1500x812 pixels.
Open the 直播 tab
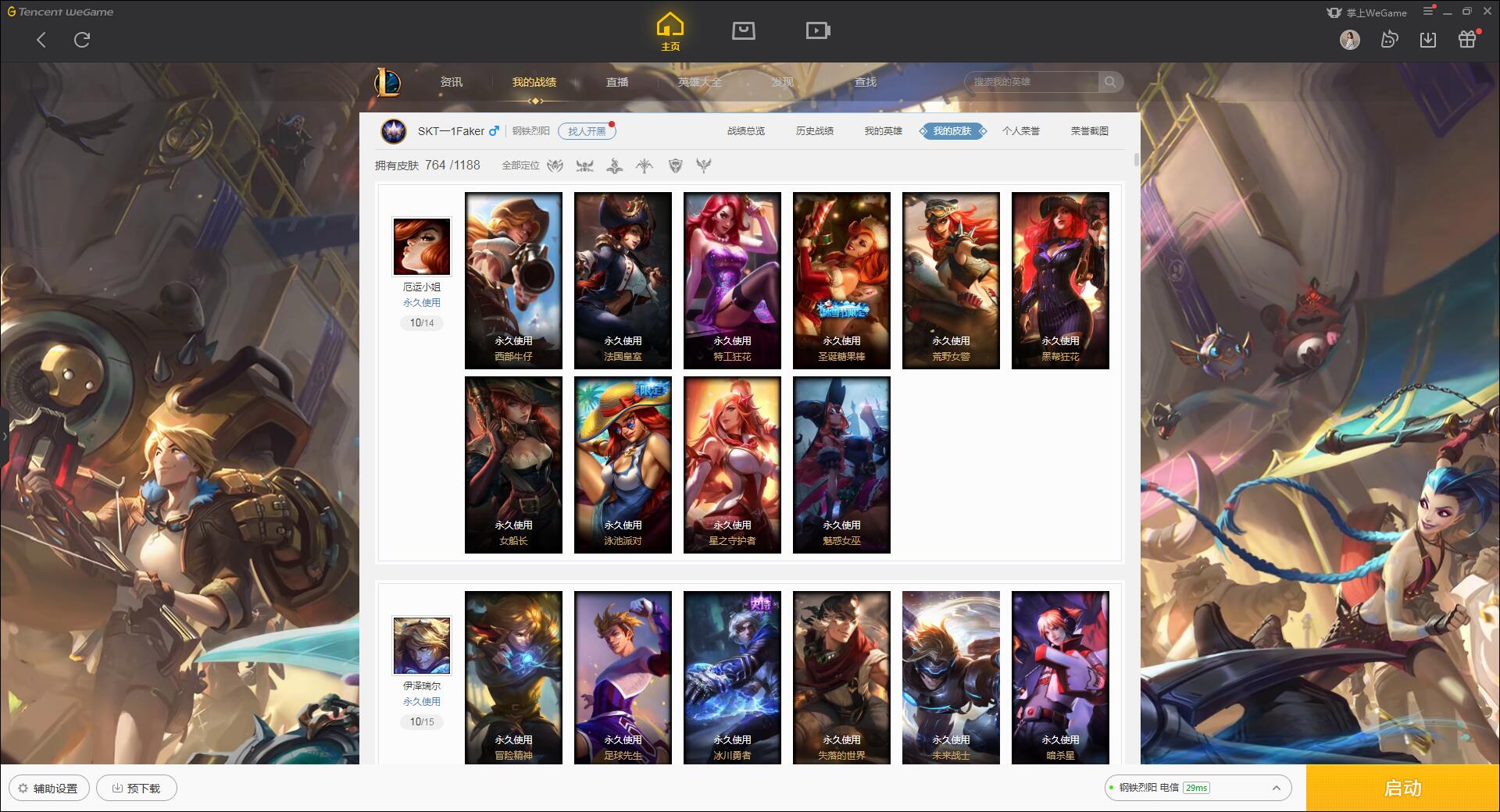click(x=617, y=82)
